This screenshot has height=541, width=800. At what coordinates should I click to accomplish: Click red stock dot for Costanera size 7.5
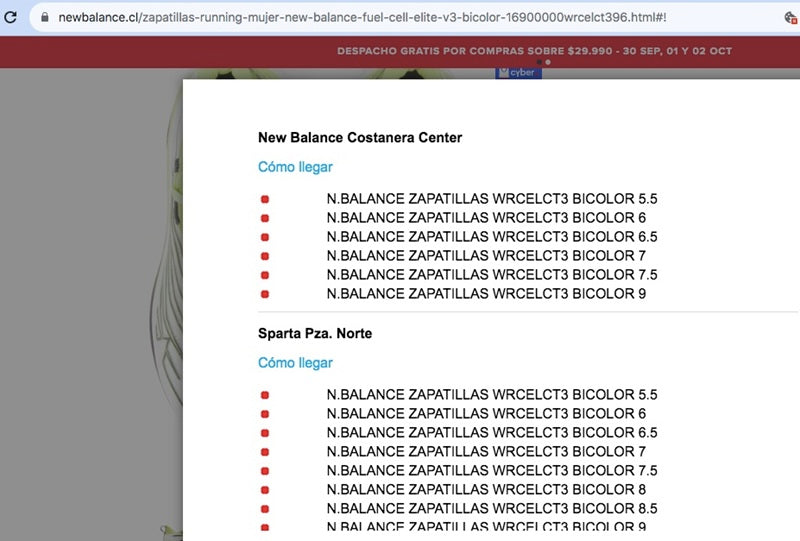pos(265,275)
